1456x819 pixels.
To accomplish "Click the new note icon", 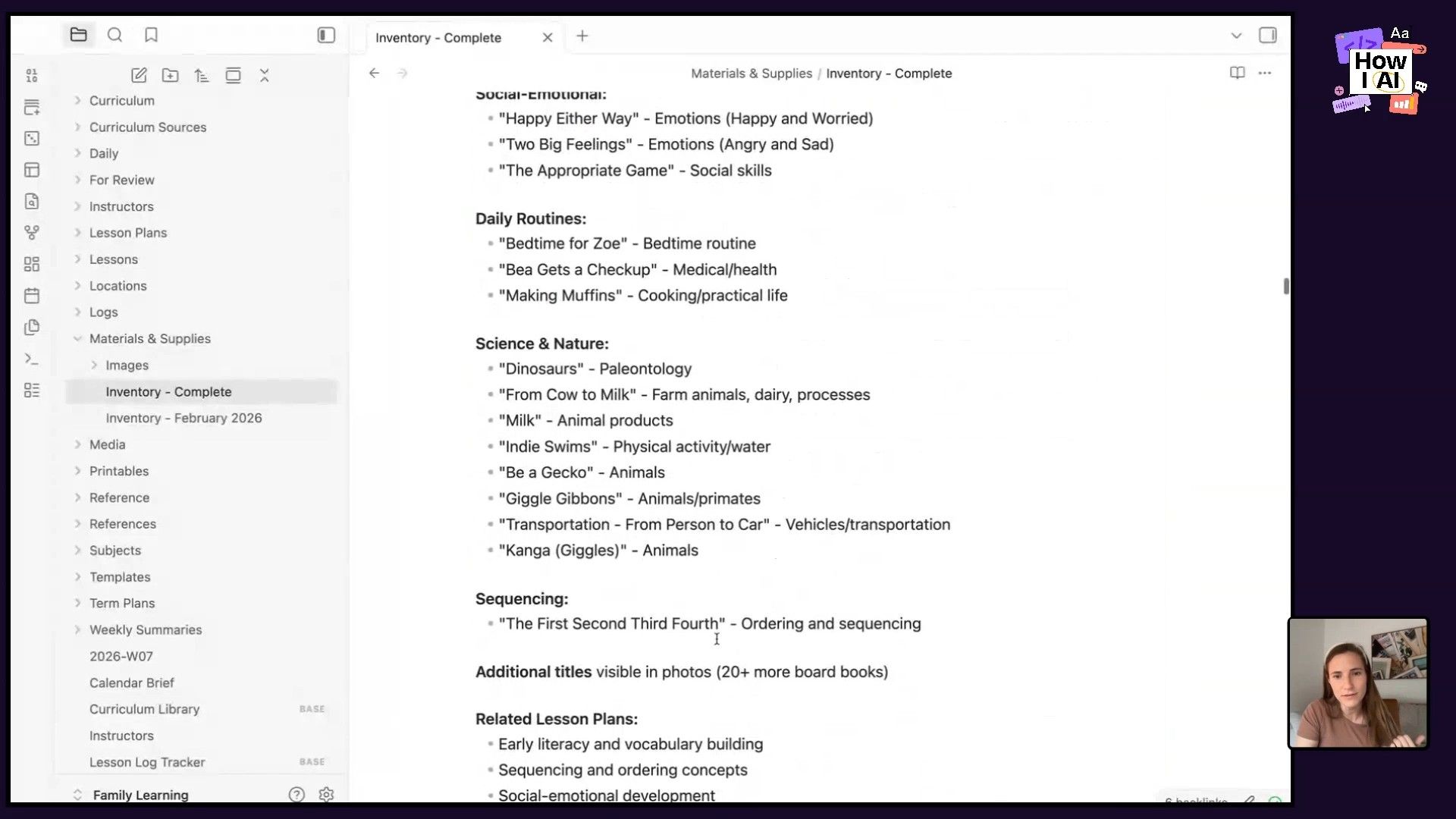I will click(x=139, y=76).
